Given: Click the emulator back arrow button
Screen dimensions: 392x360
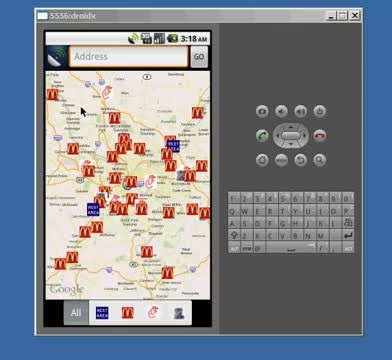Looking at the screenshot, I should coord(301,160).
